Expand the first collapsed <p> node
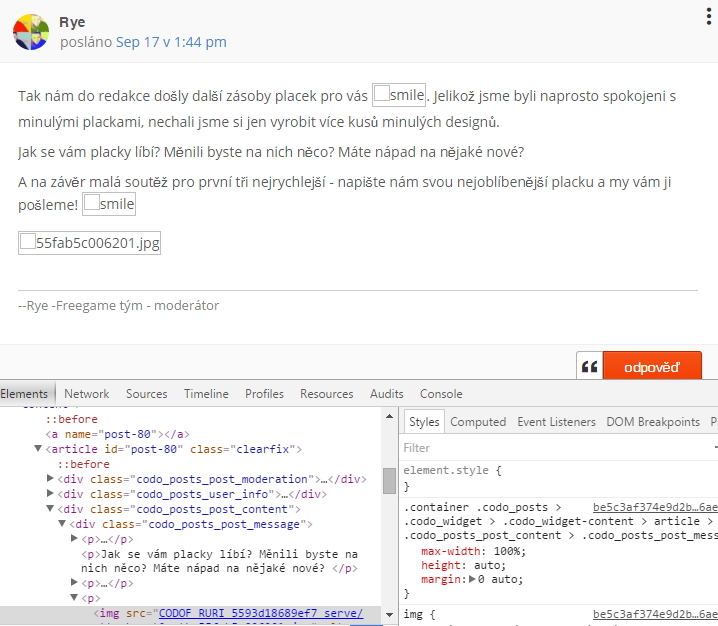Viewport: 718px width, 626px height. click(x=74, y=538)
